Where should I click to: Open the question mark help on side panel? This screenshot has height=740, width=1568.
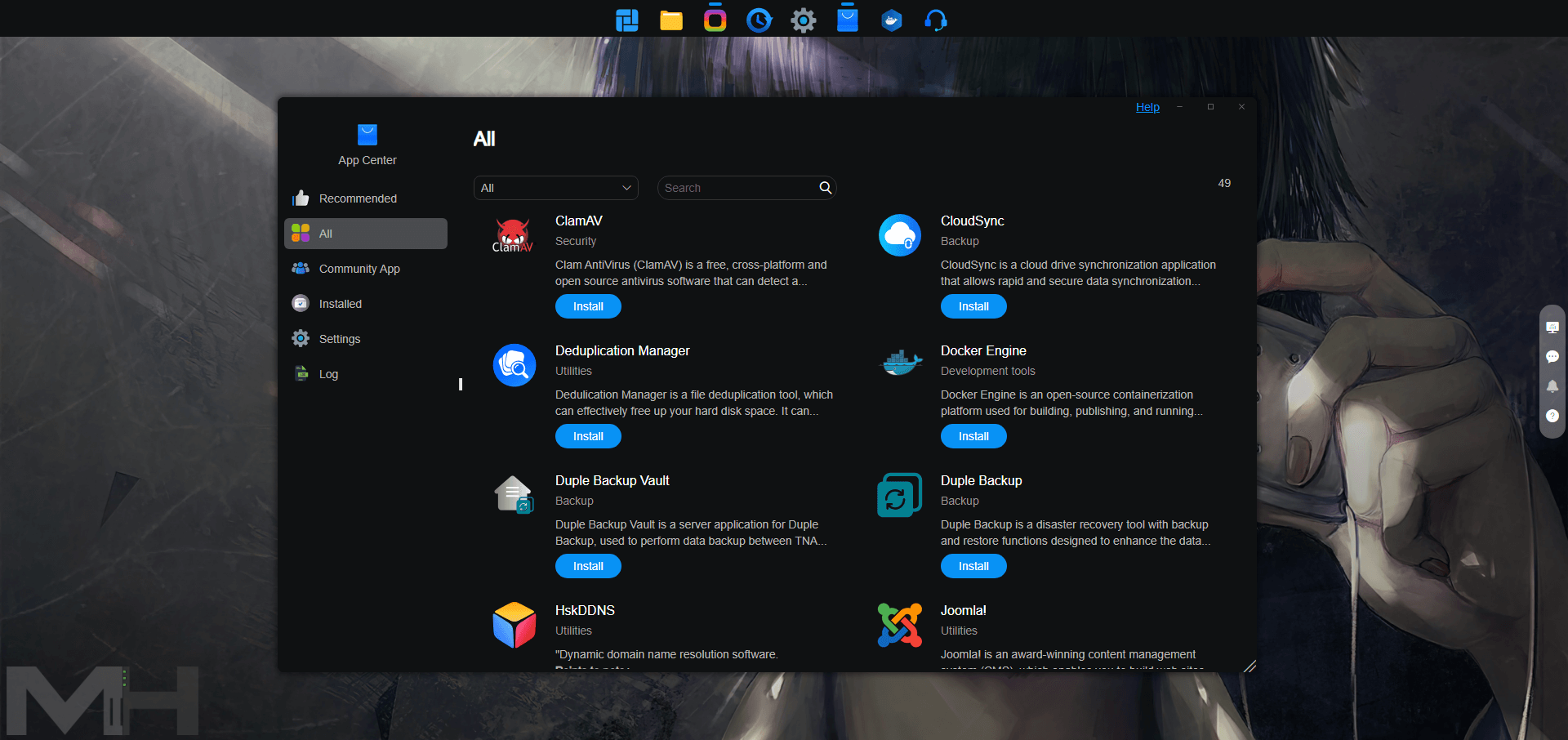click(x=1552, y=416)
